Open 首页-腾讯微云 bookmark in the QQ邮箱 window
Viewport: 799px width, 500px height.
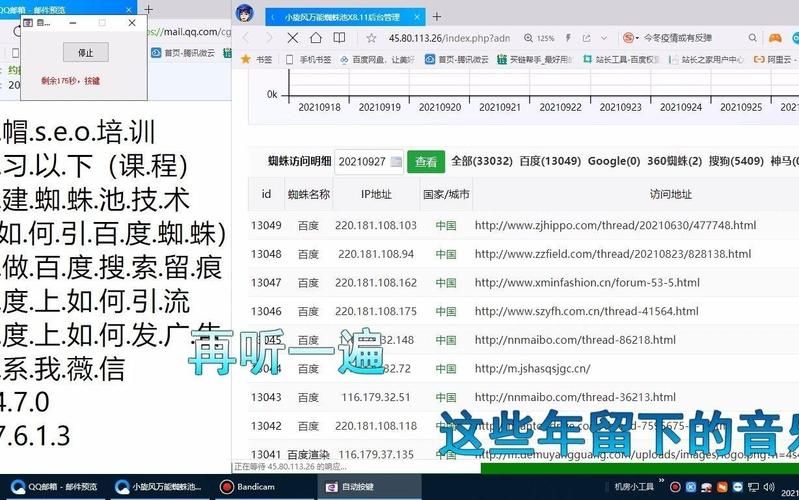pos(183,53)
